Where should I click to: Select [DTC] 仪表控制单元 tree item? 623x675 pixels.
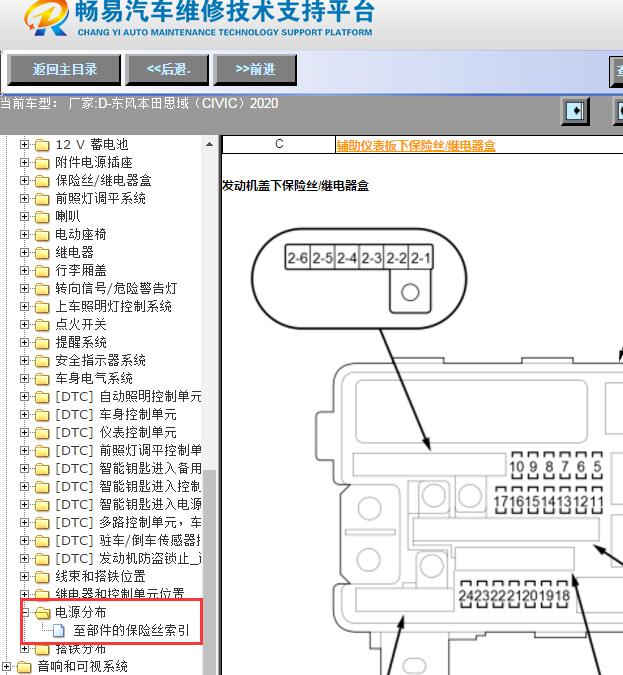pyautogui.click(x=116, y=433)
